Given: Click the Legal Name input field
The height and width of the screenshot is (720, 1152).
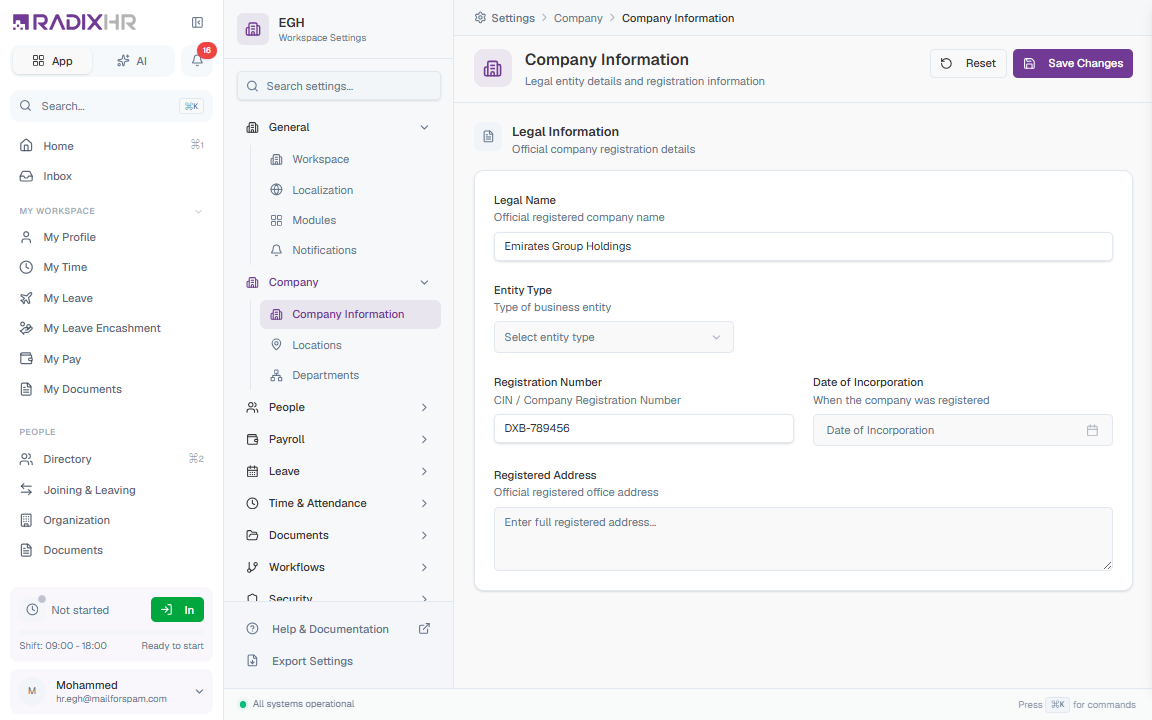Looking at the screenshot, I should [803, 247].
